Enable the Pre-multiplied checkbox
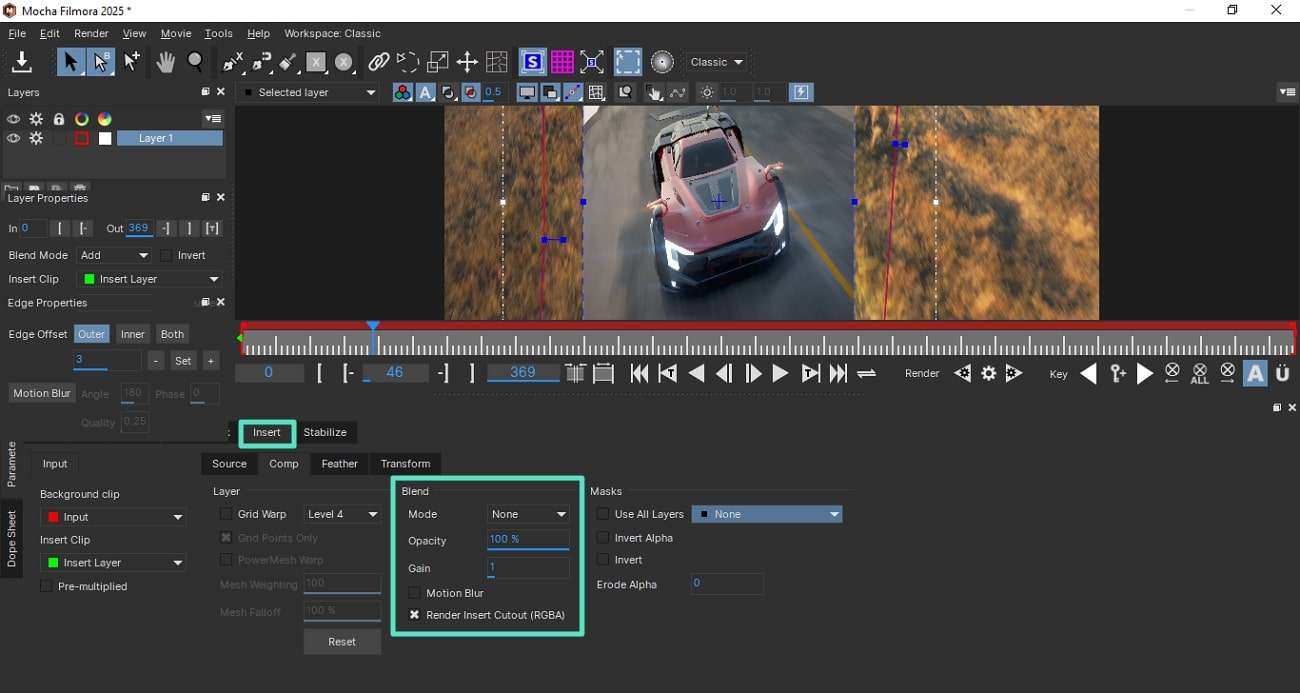The width and height of the screenshot is (1300, 693). [x=46, y=586]
